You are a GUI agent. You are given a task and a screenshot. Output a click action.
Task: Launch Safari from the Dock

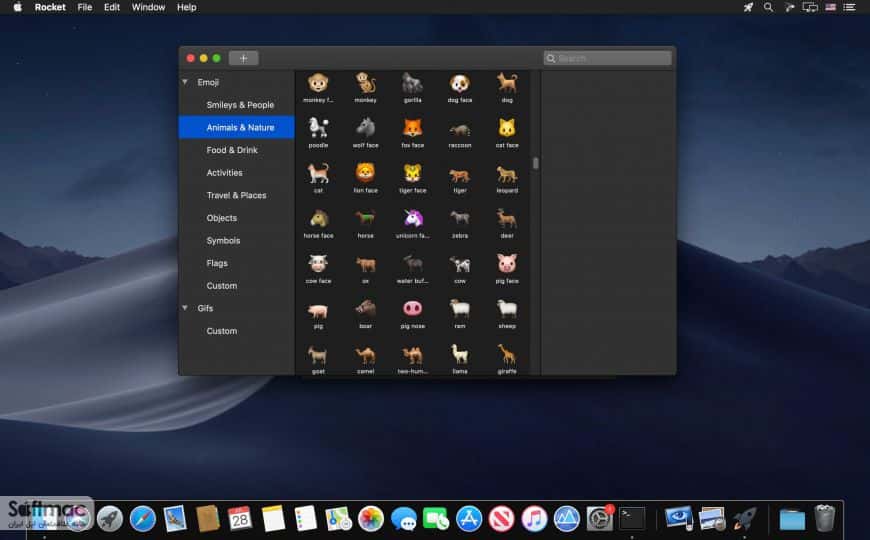pyautogui.click(x=143, y=519)
